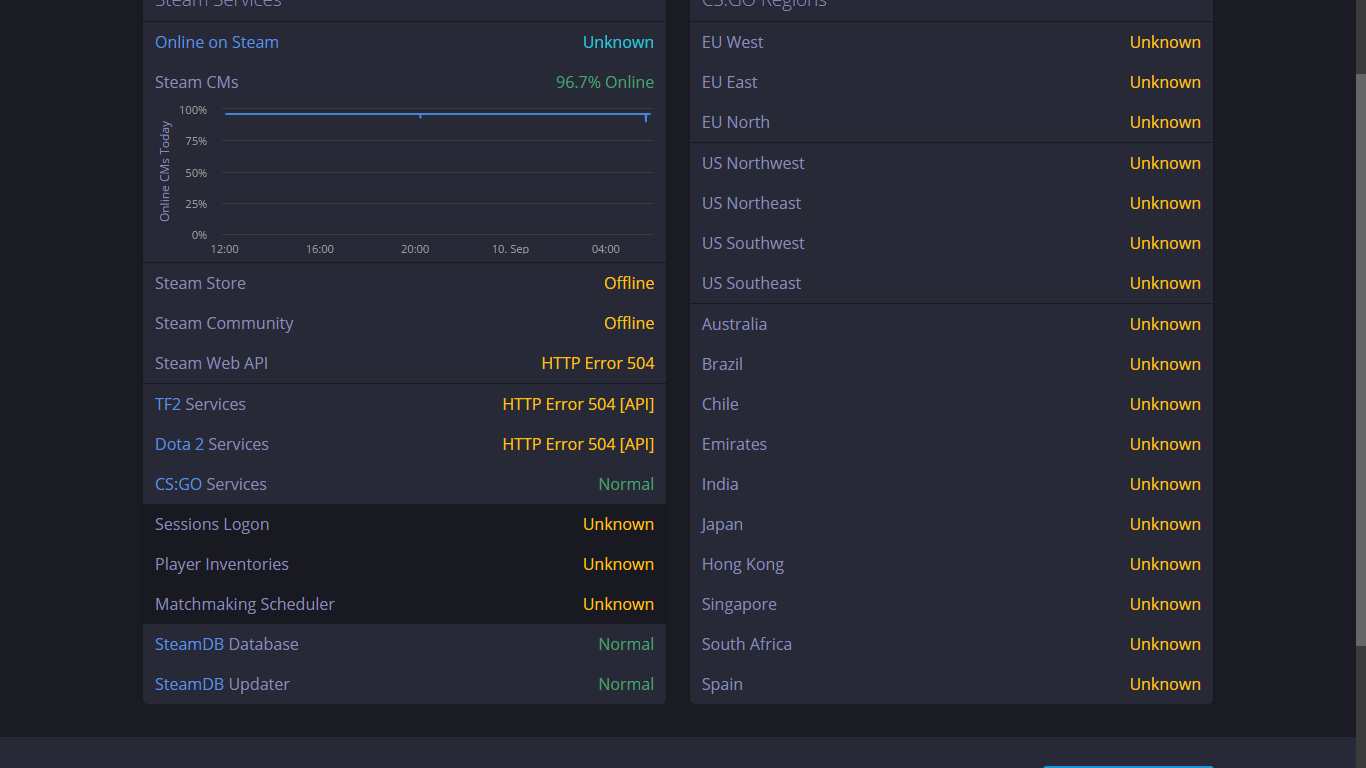Viewport: 1366px width, 768px height.
Task: Click the Unknown status for Hong Kong
Action: [x=1165, y=564]
